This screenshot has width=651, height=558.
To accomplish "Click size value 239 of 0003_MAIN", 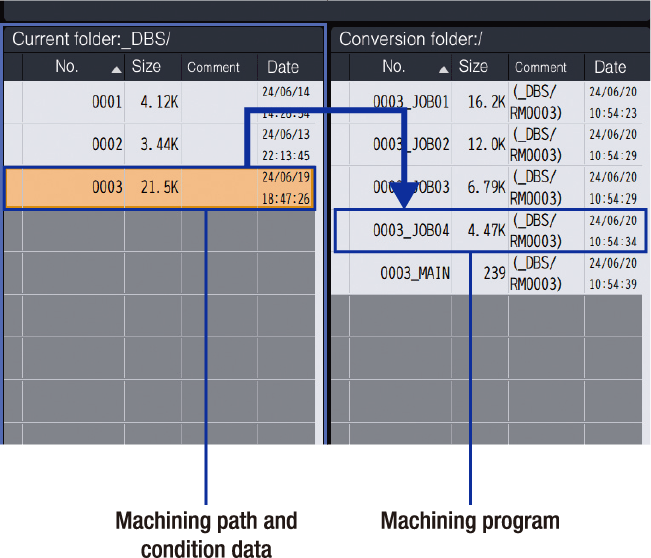I will coord(494,273).
